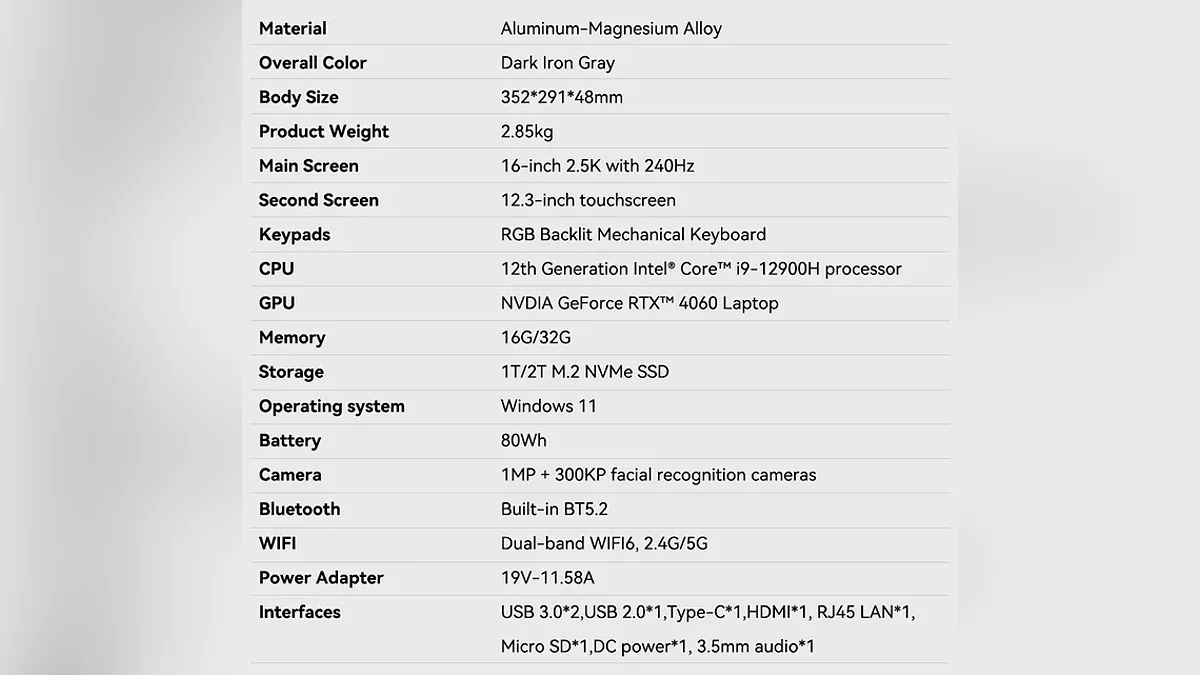
Task: Click the Built-in BT5.2 value
Action: pyautogui.click(x=553, y=509)
